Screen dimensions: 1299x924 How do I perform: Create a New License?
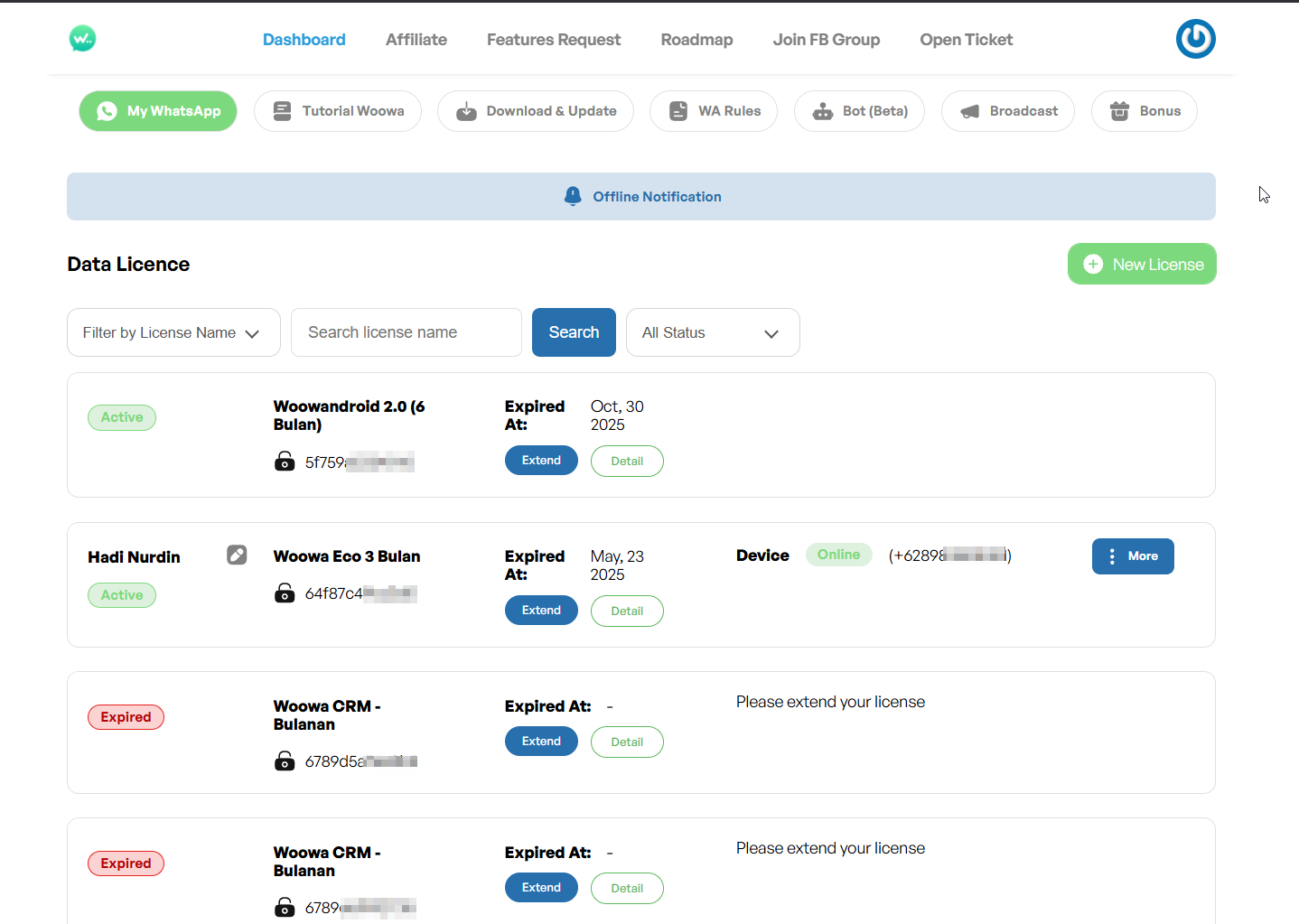[x=1142, y=264]
